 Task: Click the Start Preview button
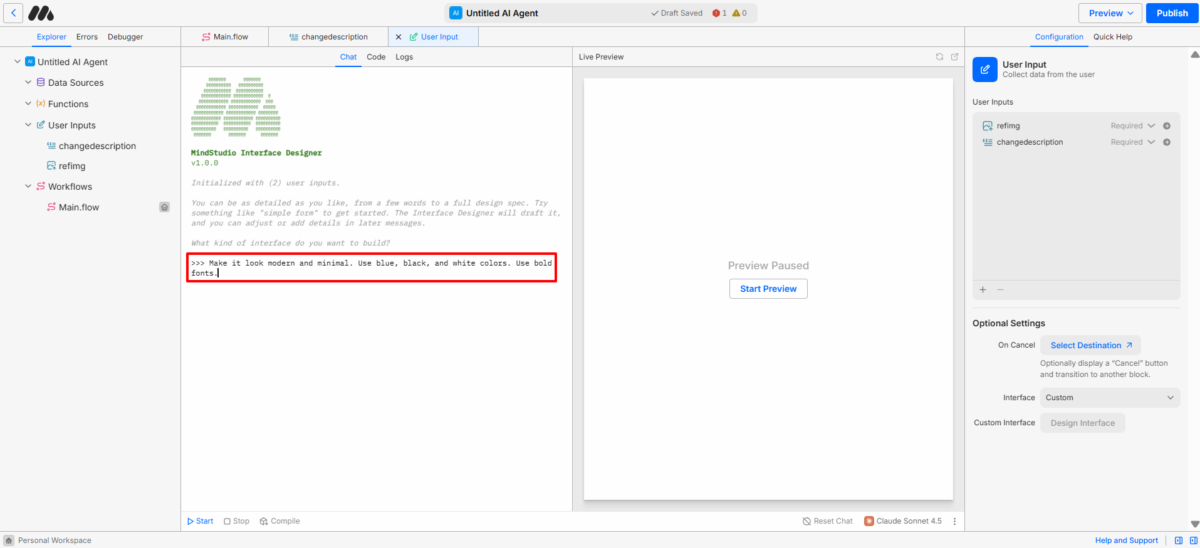tap(768, 289)
